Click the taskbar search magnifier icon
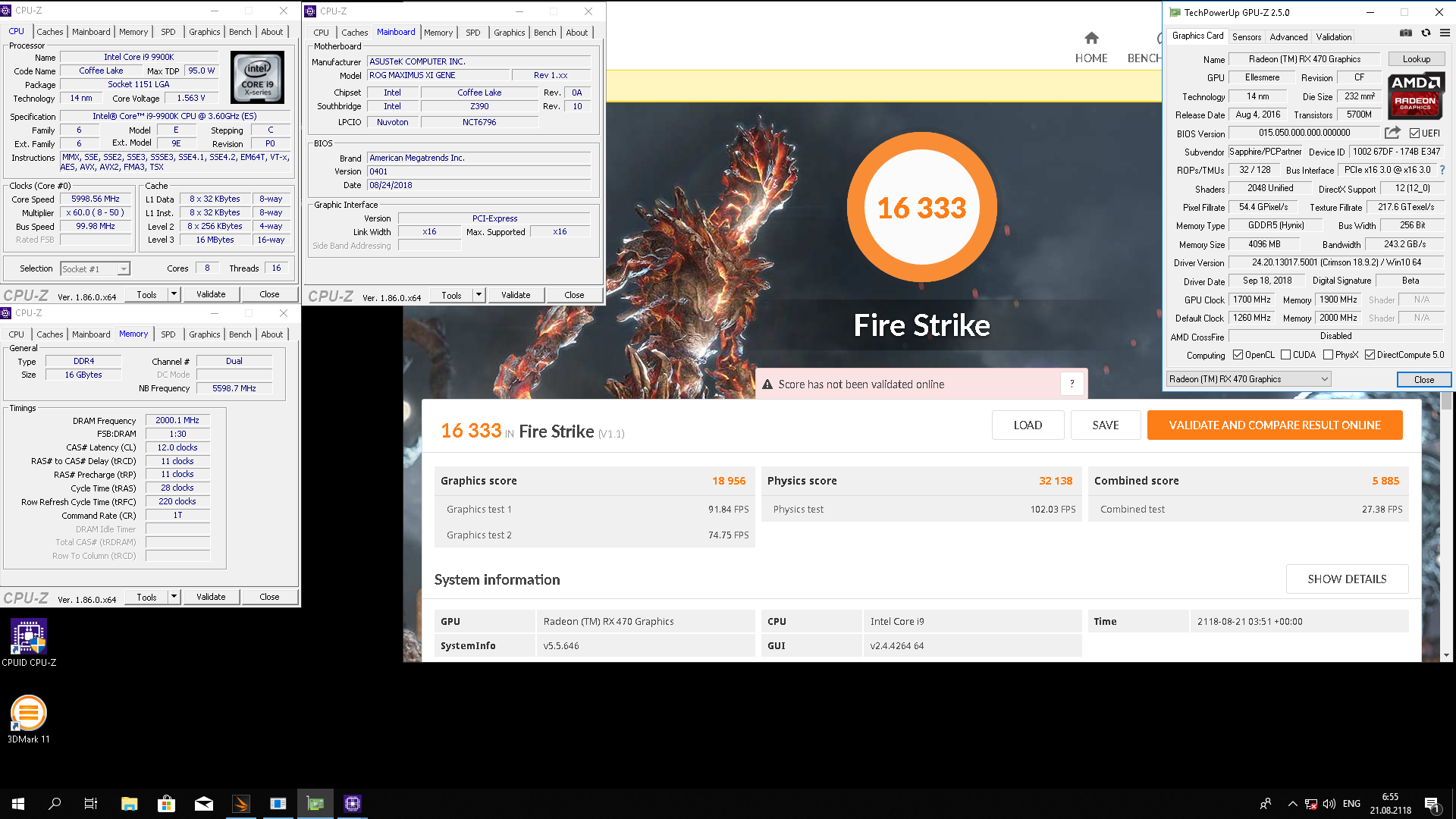The image size is (1456, 819). [x=55, y=804]
